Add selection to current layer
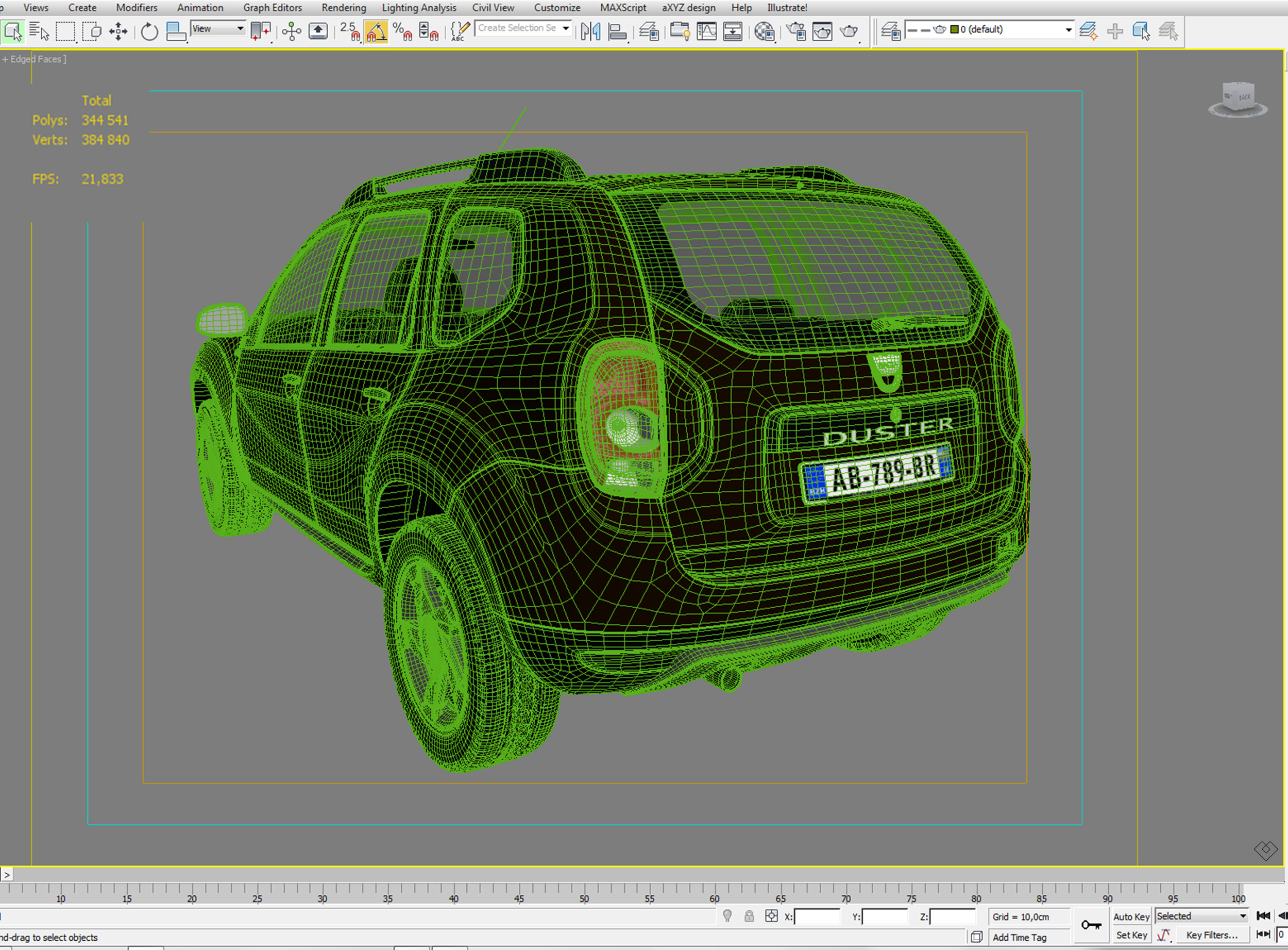This screenshot has height=950, width=1288. point(1115,31)
